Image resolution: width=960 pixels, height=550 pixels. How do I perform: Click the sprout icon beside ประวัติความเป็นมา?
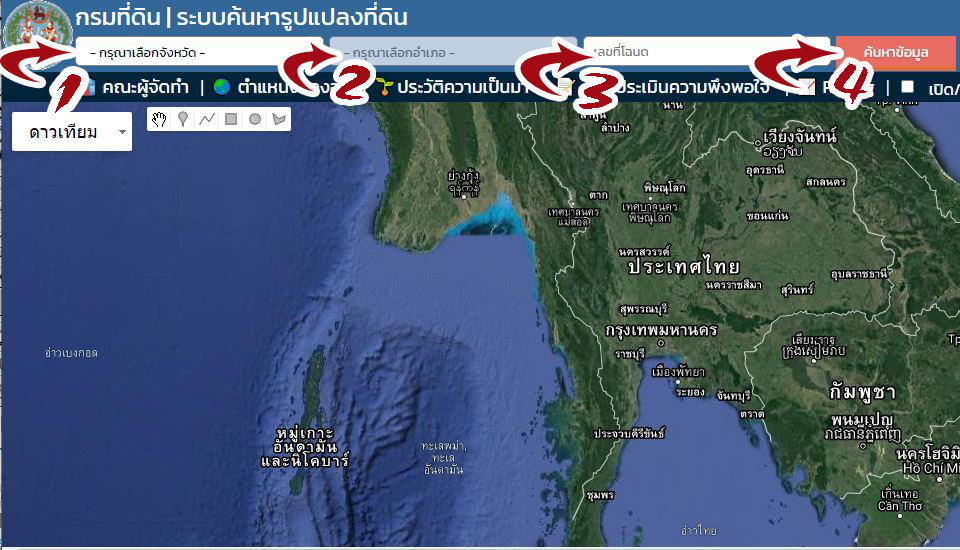point(384,87)
